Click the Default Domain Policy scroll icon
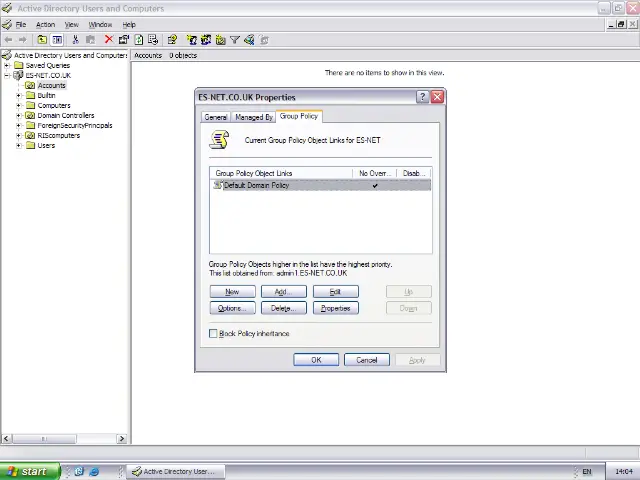640x480 pixels. pyautogui.click(x=218, y=185)
